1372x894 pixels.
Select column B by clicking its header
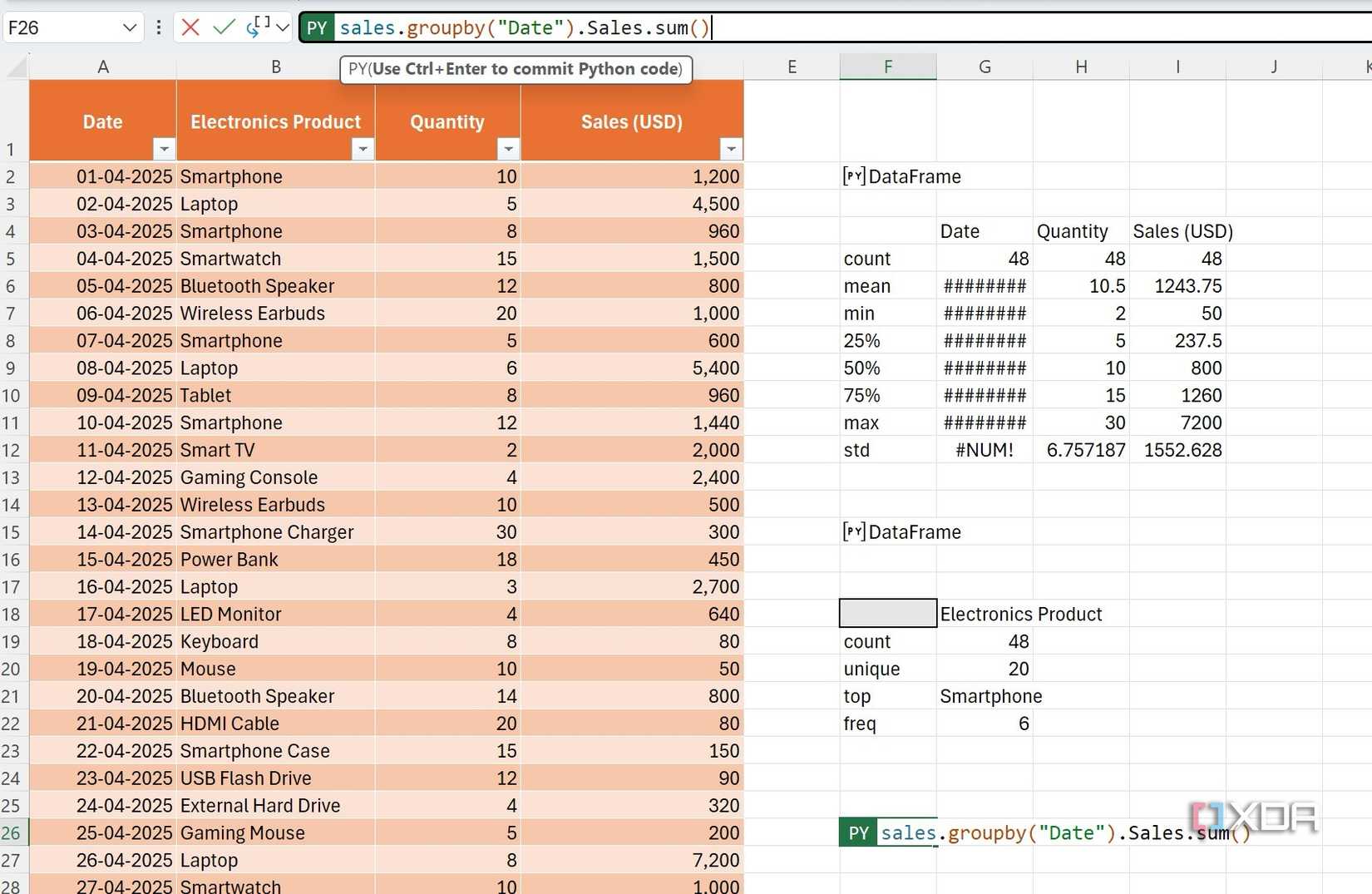pyautogui.click(x=275, y=67)
